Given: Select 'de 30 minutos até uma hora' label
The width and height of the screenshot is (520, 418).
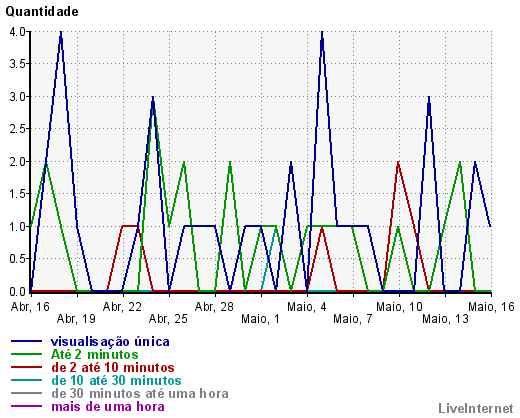Looking at the screenshot, I should [140, 393].
